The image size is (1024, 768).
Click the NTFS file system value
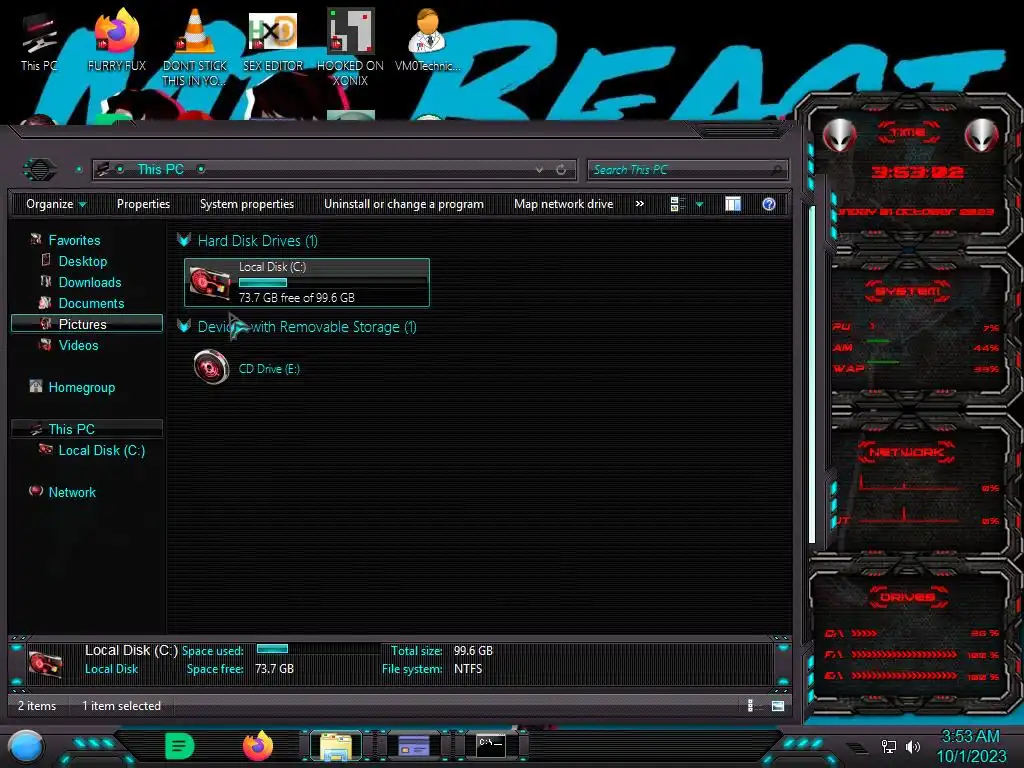point(468,669)
